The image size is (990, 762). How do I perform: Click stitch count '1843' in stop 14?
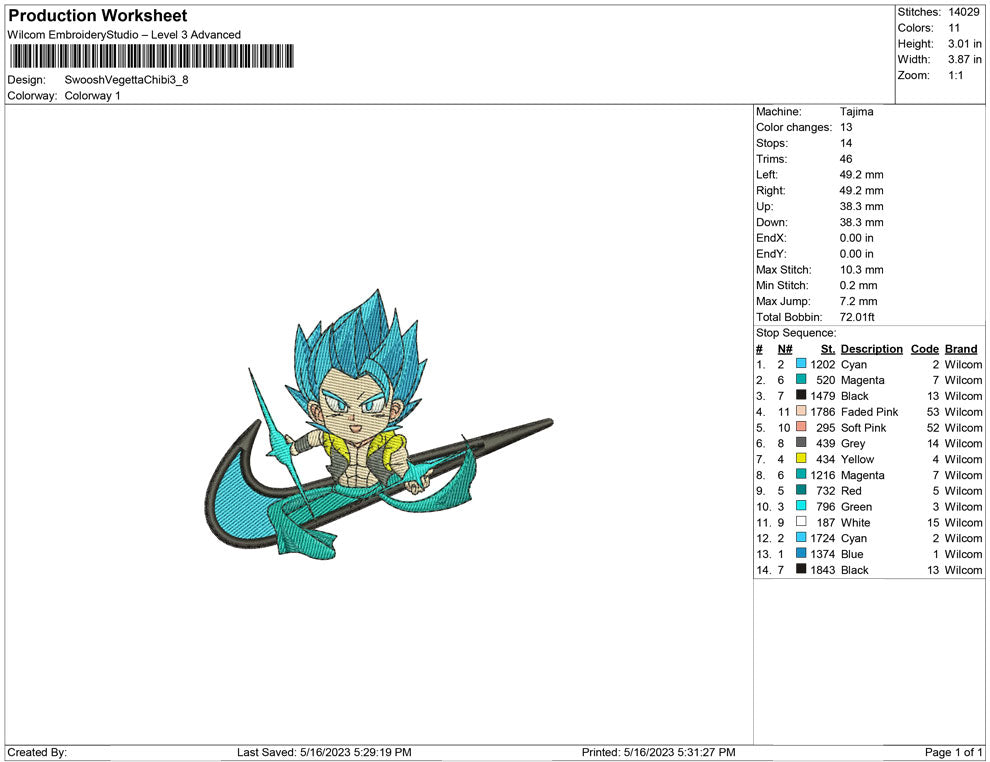pyautogui.click(x=823, y=569)
